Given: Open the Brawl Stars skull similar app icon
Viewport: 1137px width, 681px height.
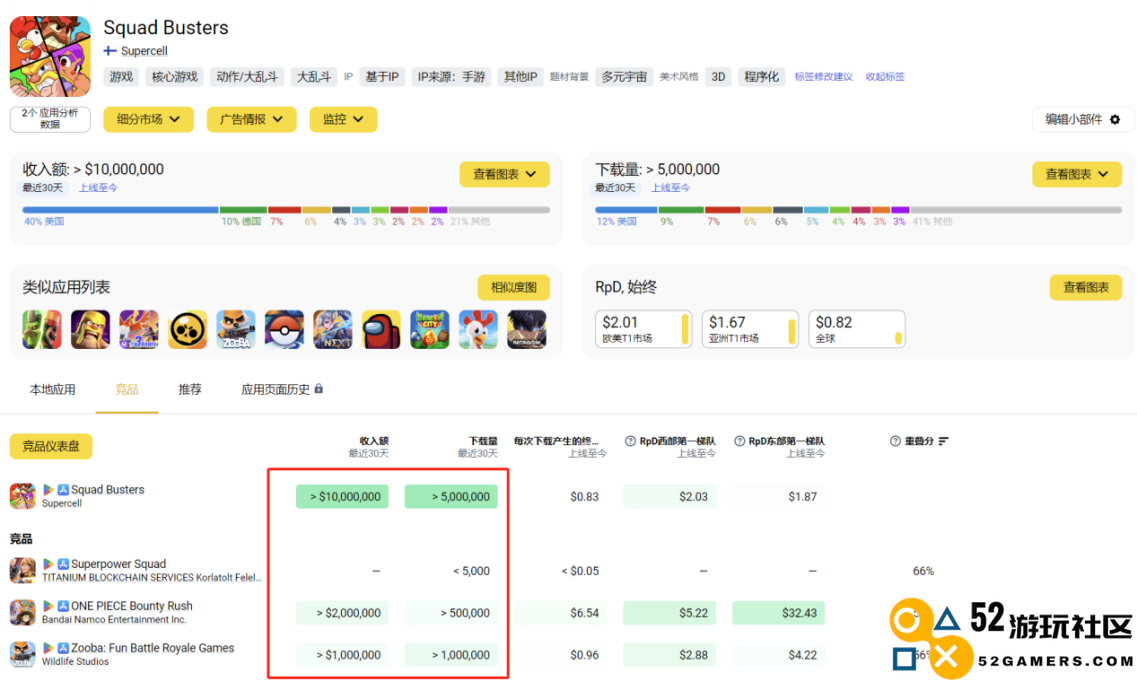Looking at the screenshot, I should [x=187, y=329].
